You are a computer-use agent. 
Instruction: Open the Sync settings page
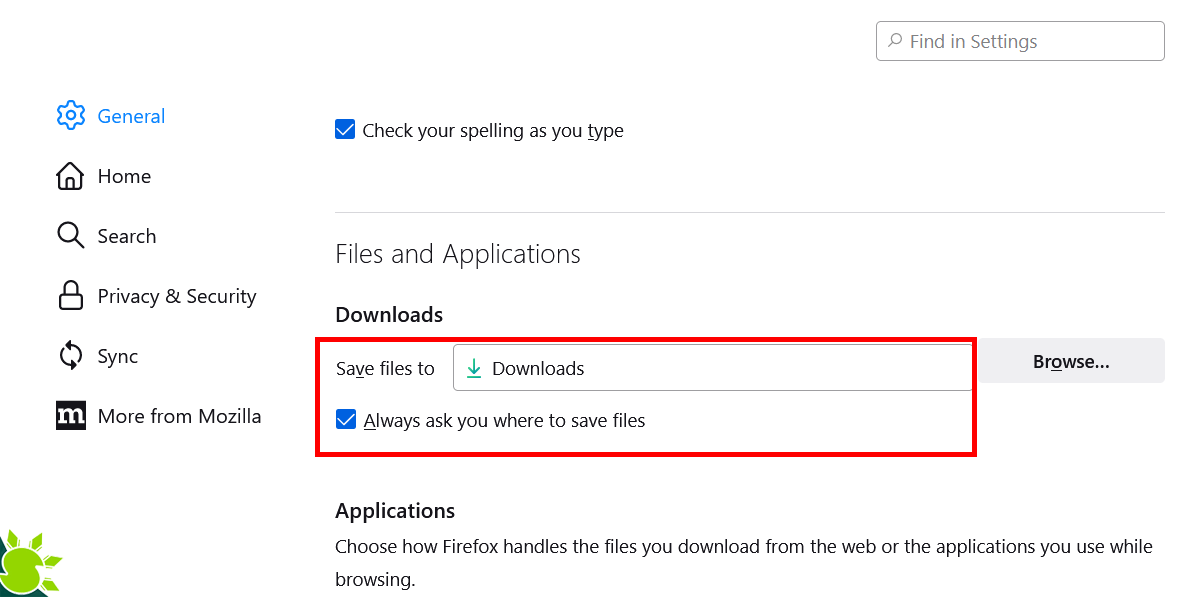click(116, 356)
